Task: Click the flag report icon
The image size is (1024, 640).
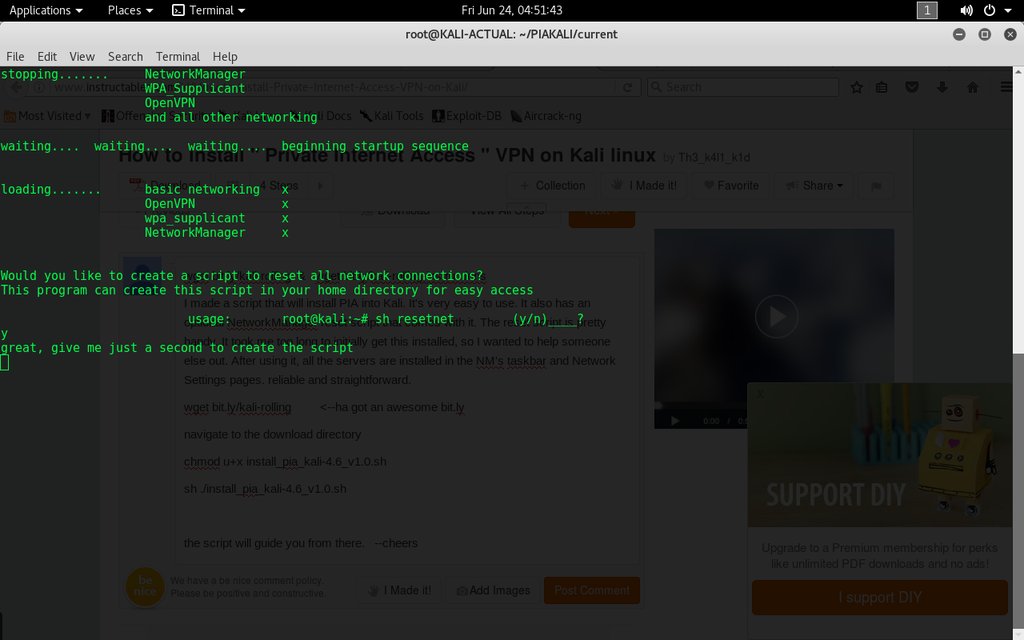Action: (x=876, y=186)
